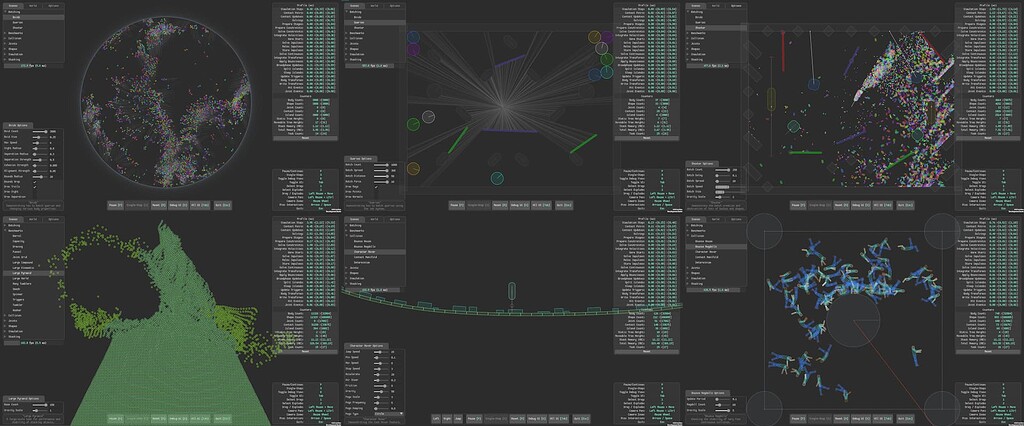The width and height of the screenshot is (1024, 426).
Task: Disable Draw Trails in Boid Options
Action: (35, 187)
